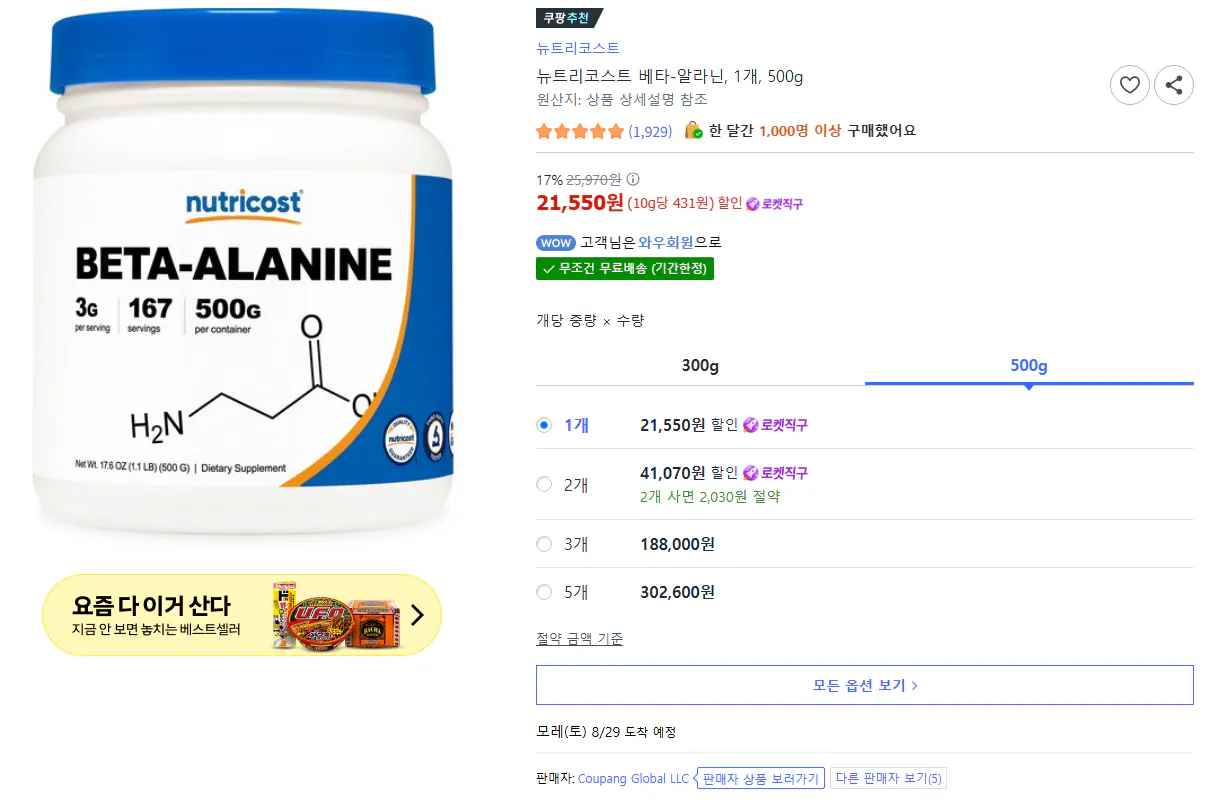Select the 1개 quantity radio button
Viewport: 1212px width, 802px height.
pyautogui.click(x=544, y=425)
